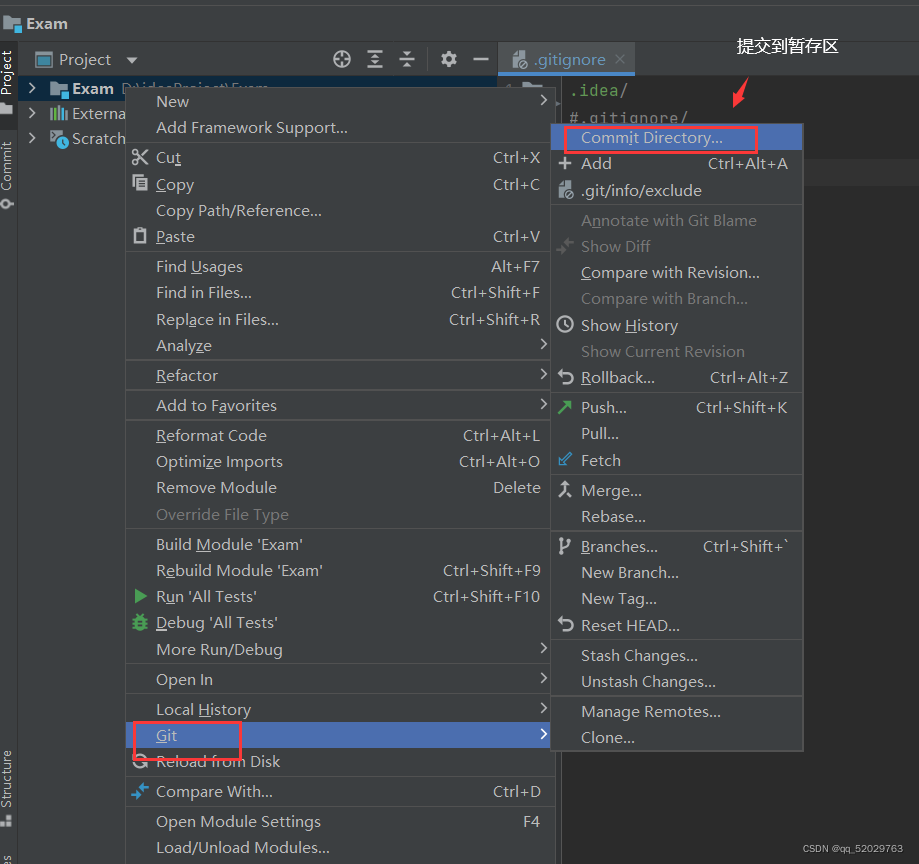Click the Copy icon in context menu
919x864 pixels.
140,183
